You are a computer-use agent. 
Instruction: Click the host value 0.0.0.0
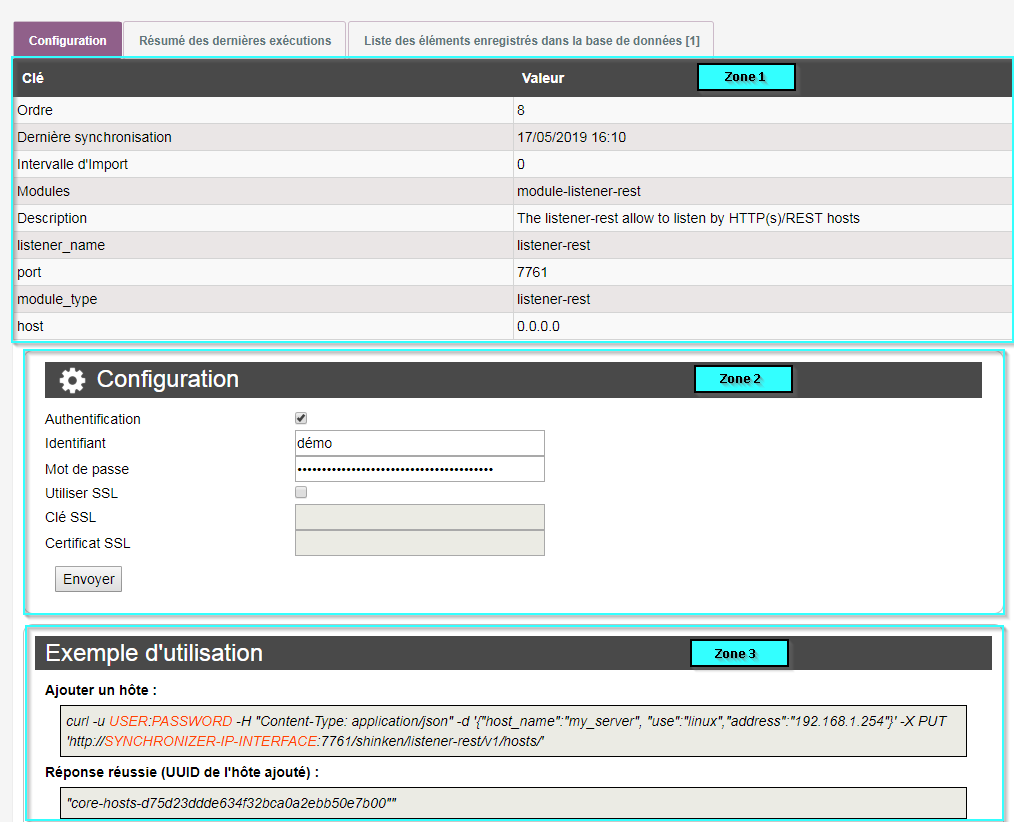(x=538, y=326)
